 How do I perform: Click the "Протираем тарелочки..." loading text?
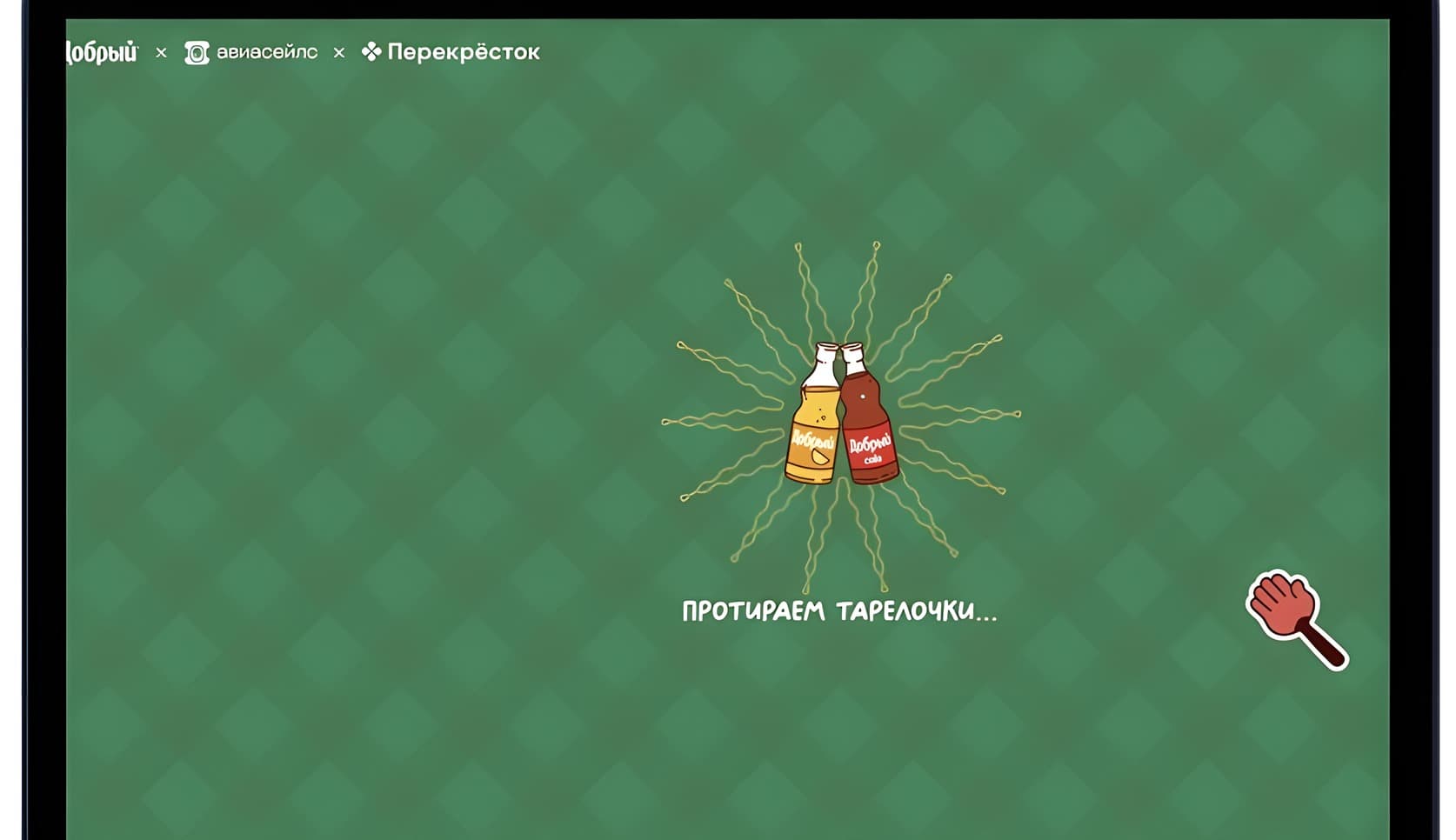click(x=839, y=610)
